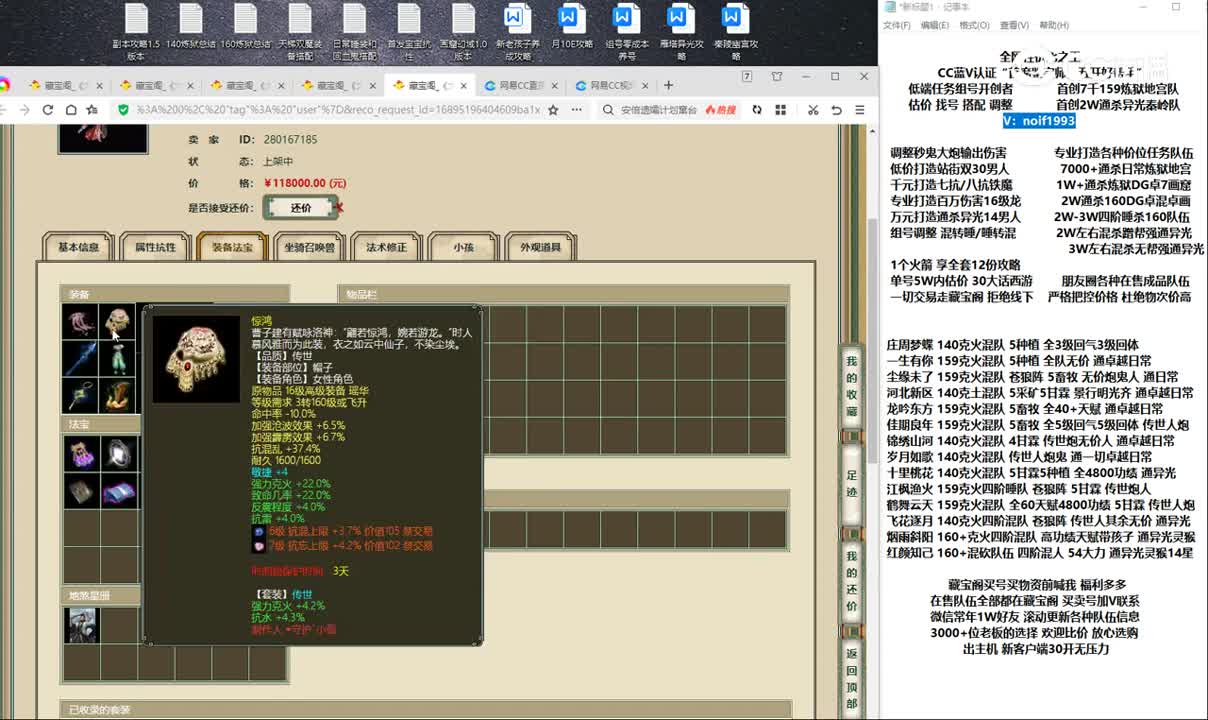Screen dimensions: 1208x720
Task: Open desktop file 天稀双魔装备搭配
Action: [x=300, y=32]
